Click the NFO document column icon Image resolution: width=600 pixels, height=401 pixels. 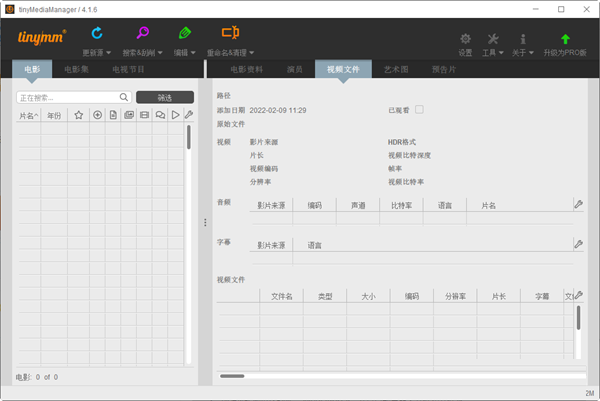point(113,115)
